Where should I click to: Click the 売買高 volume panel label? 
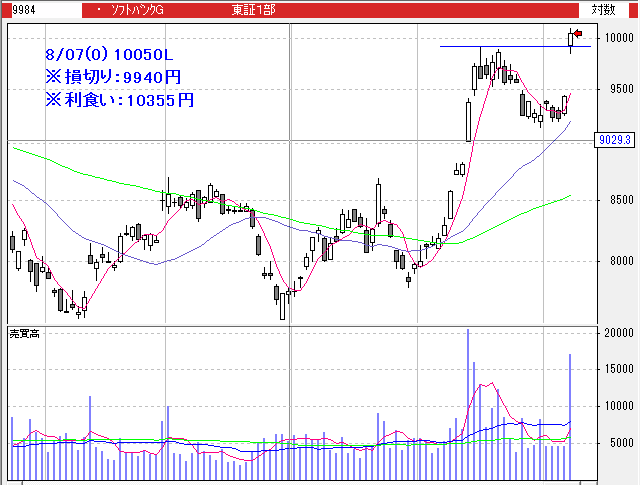pos(24,333)
